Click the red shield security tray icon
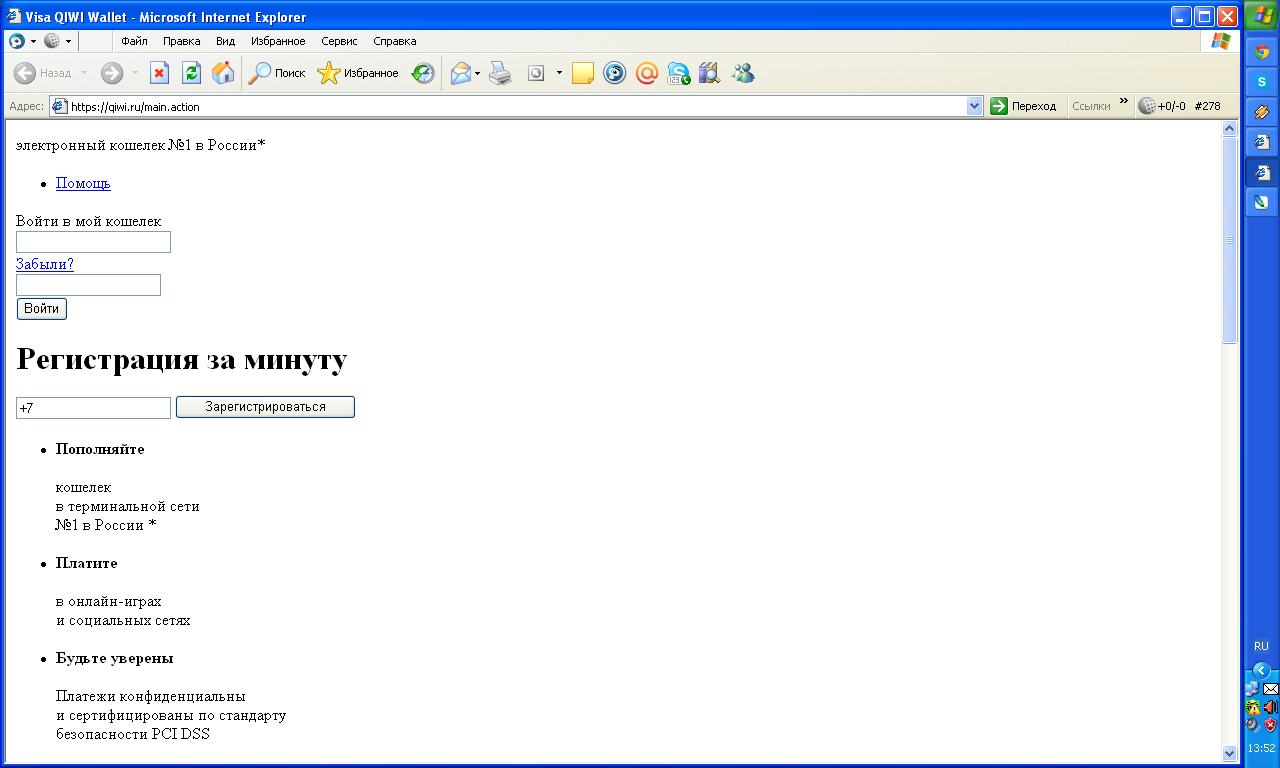Viewport: 1280px width, 768px height. coord(1270,724)
